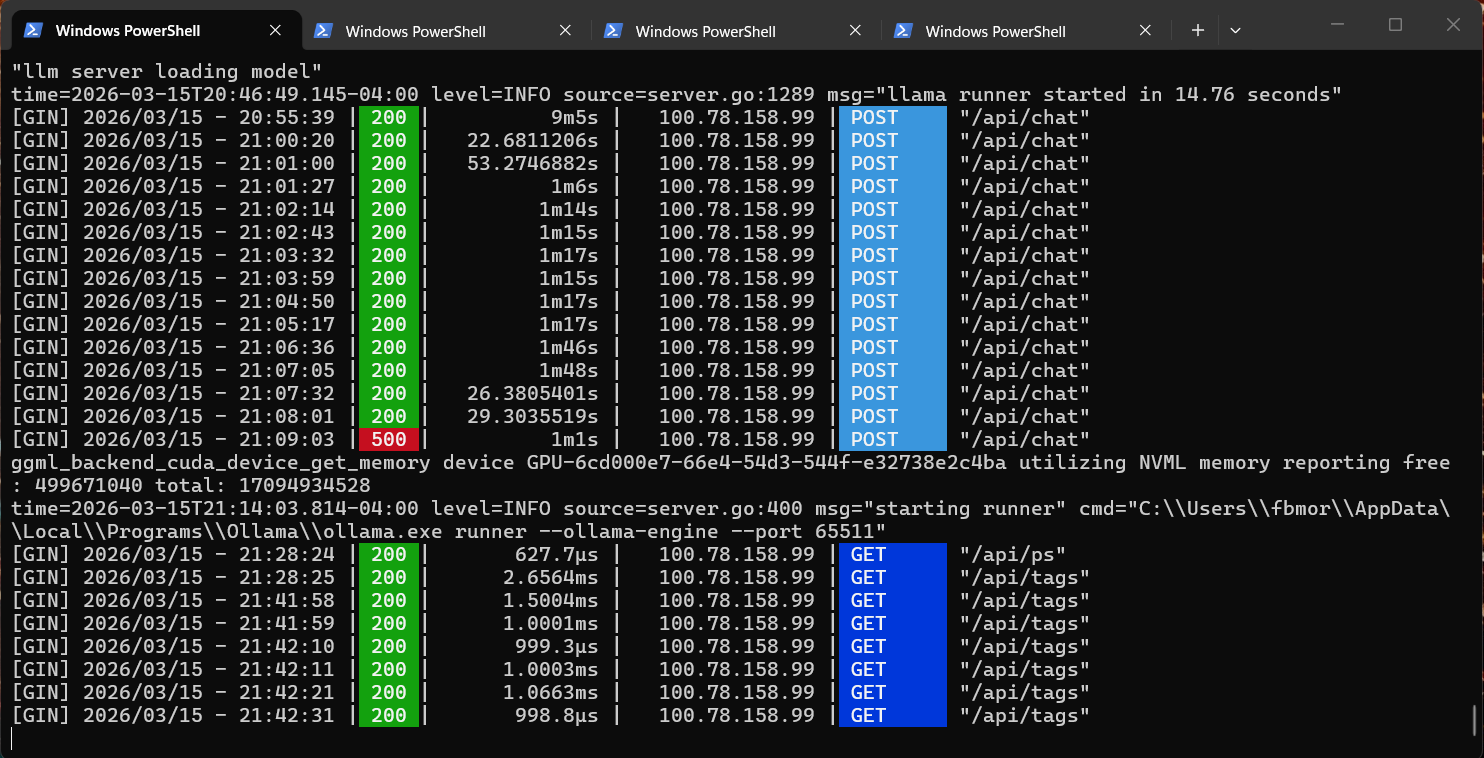The image size is (1484, 758).
Task: Click the blinking cursor line at the bottom
Action: tap(13, 738)
